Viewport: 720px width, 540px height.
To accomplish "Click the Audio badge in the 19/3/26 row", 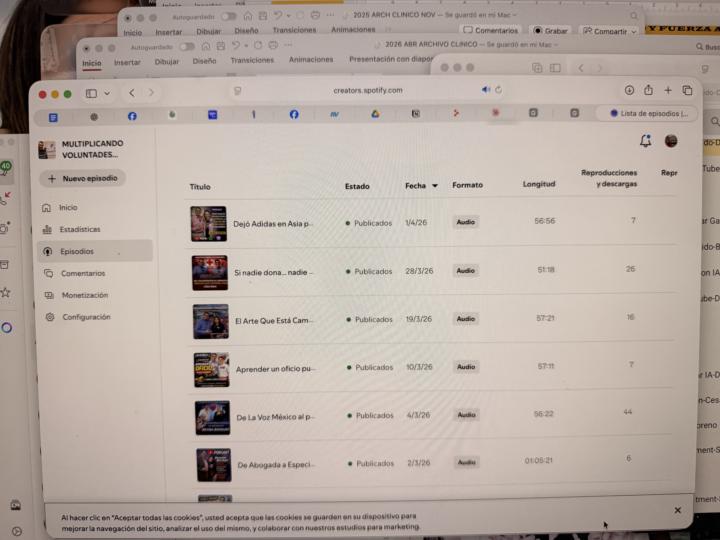I will coord(466,319).
